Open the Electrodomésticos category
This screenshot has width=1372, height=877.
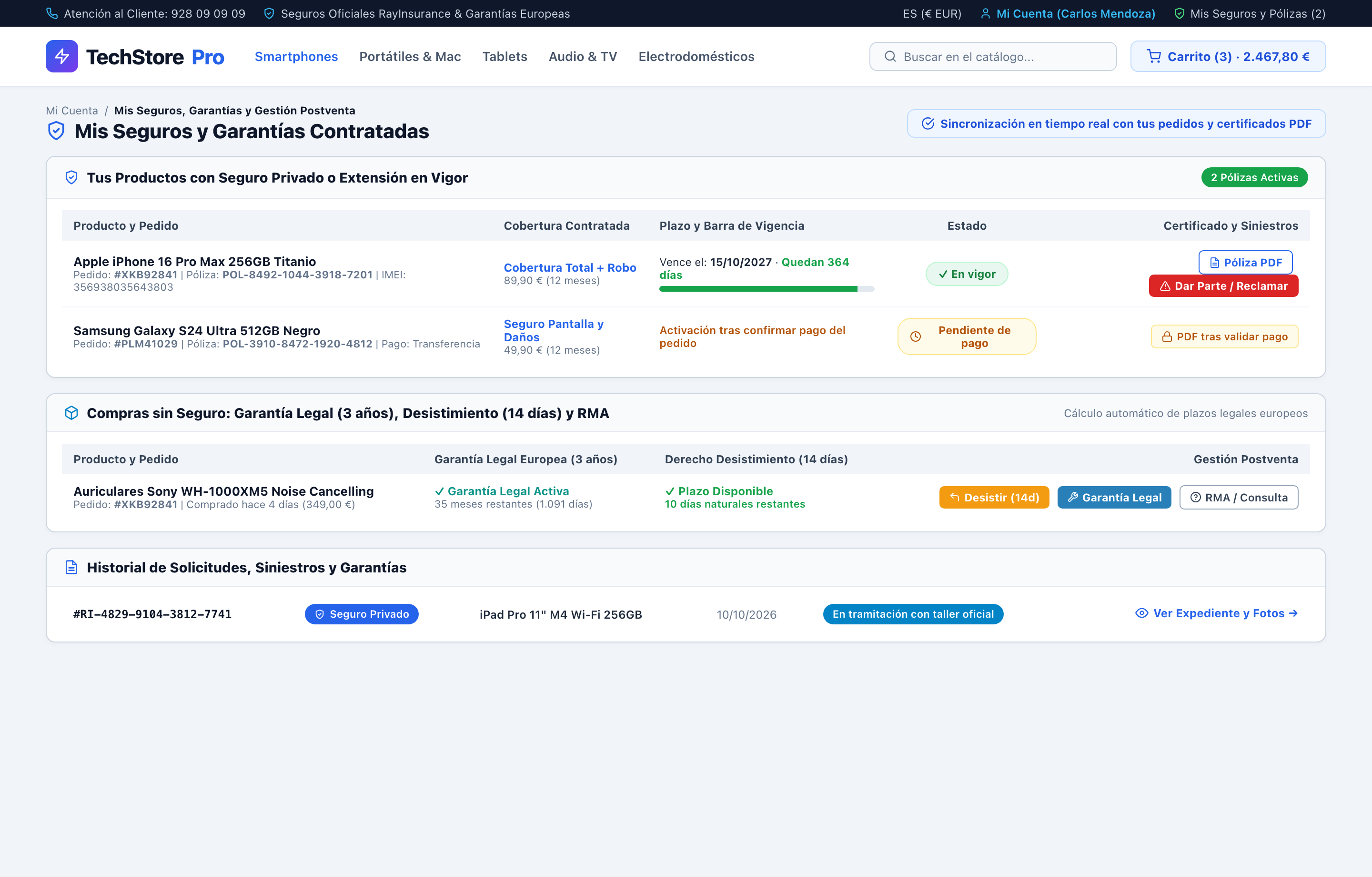[696, 56]
